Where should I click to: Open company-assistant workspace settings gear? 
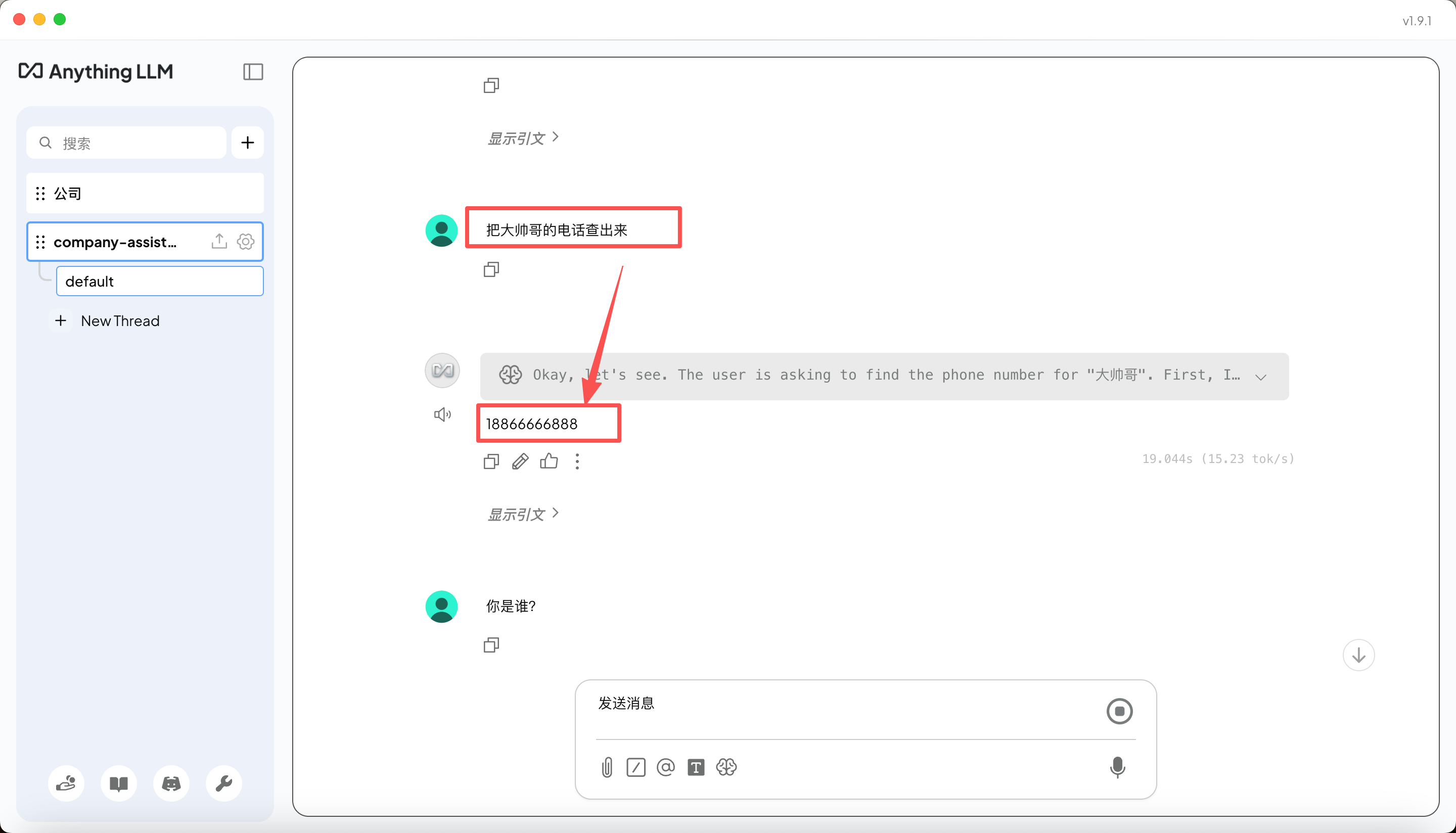245,242
